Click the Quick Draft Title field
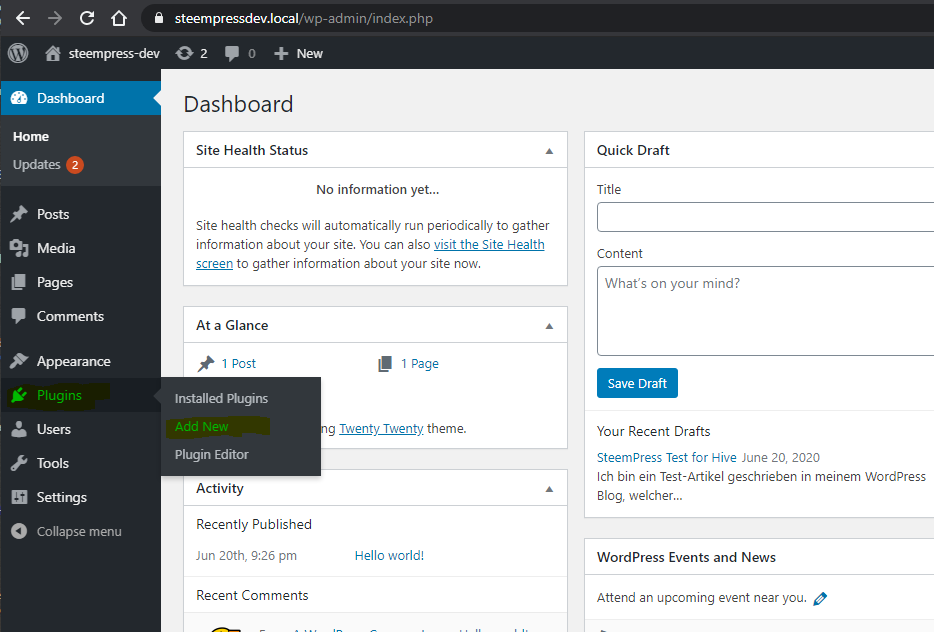This screenshot has width=934, height=632. [765, 217]
